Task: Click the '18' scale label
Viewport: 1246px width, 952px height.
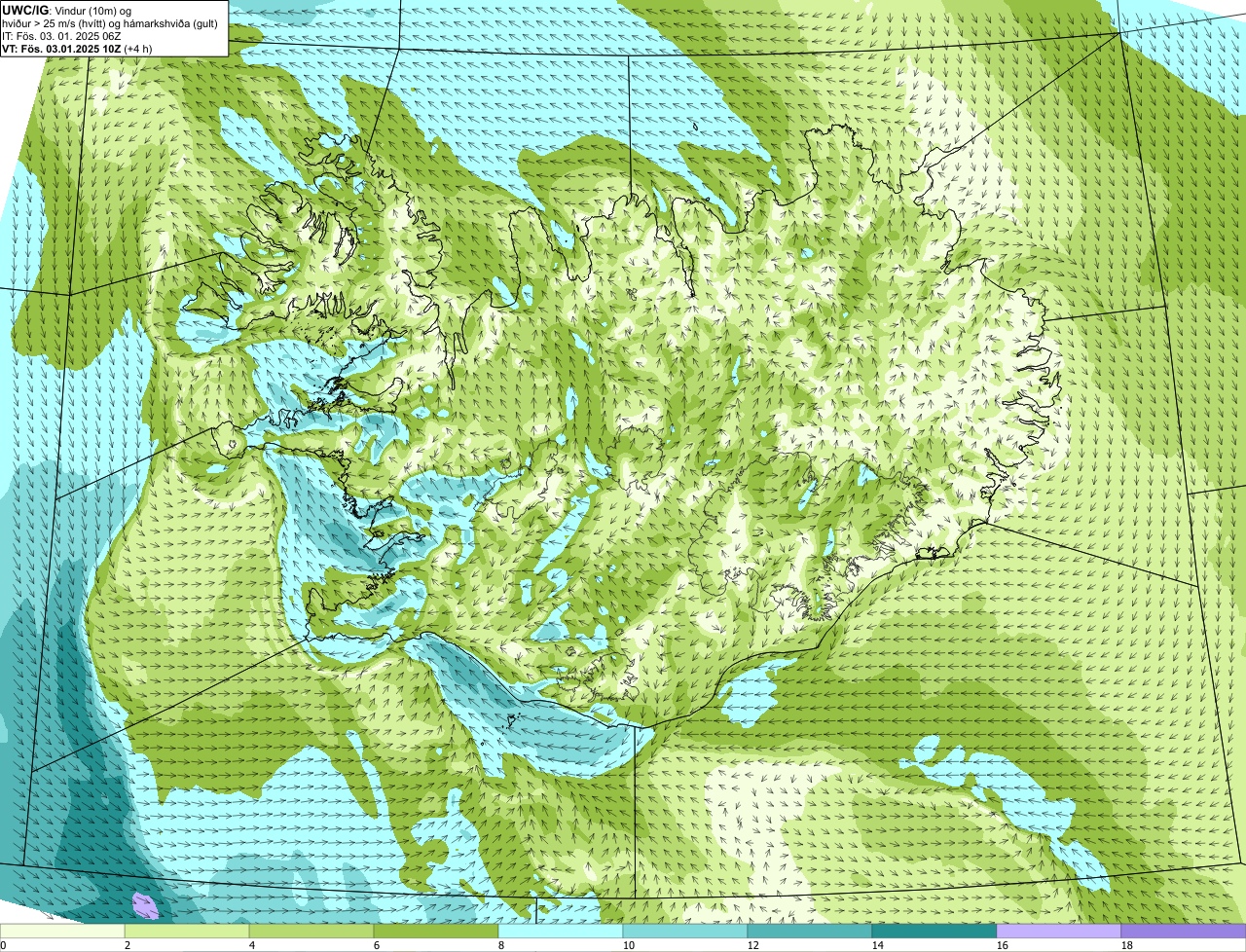Action: 1127,945
